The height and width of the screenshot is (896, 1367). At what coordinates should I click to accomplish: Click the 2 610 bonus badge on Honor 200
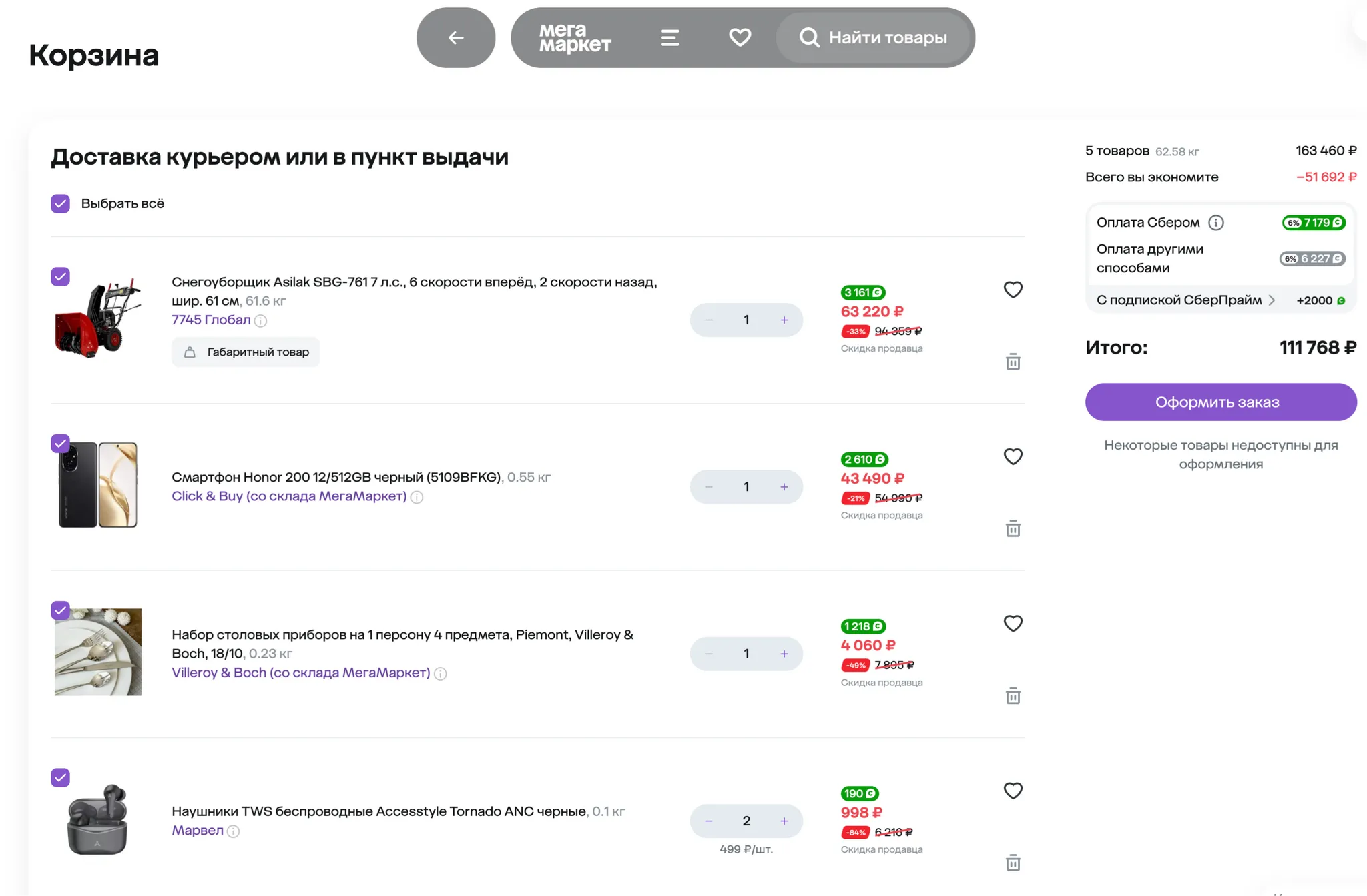point(864,459)
